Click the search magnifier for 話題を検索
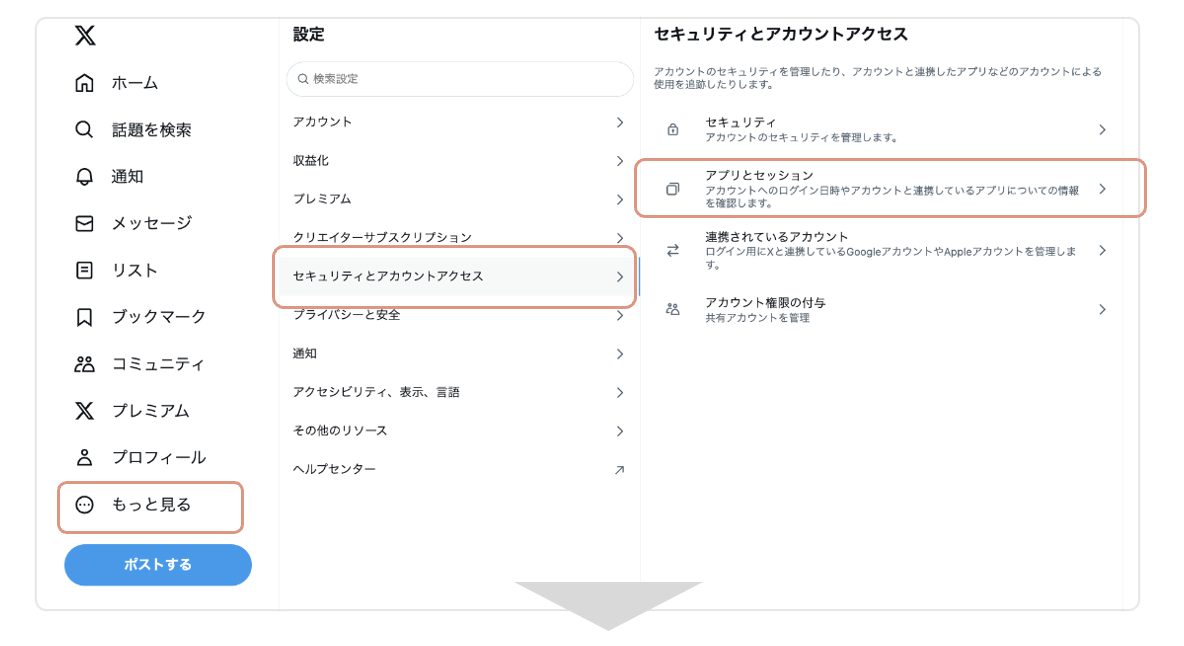 pos(85,130)
